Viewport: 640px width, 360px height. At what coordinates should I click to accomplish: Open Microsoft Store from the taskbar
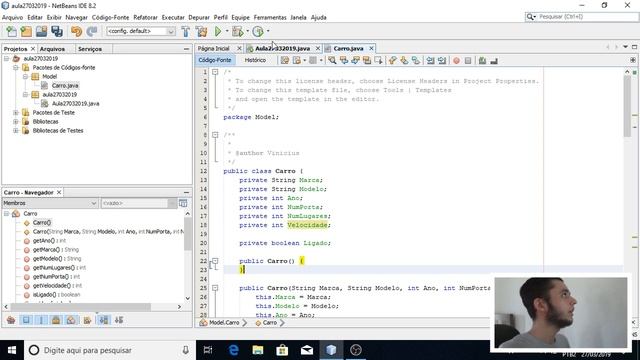(x=282, y=350)
